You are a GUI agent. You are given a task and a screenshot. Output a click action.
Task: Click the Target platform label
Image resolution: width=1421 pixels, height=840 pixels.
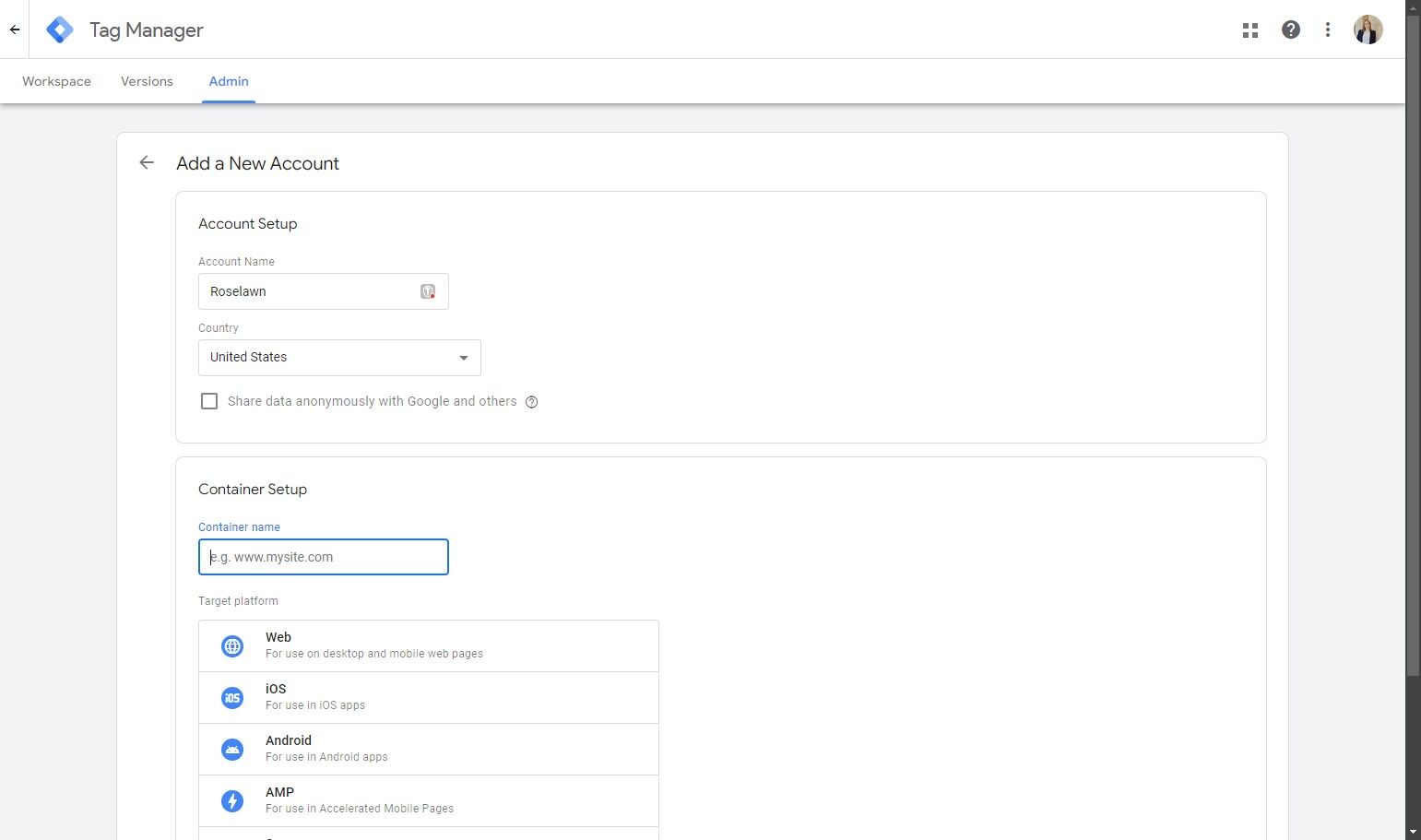pos(238,601)
